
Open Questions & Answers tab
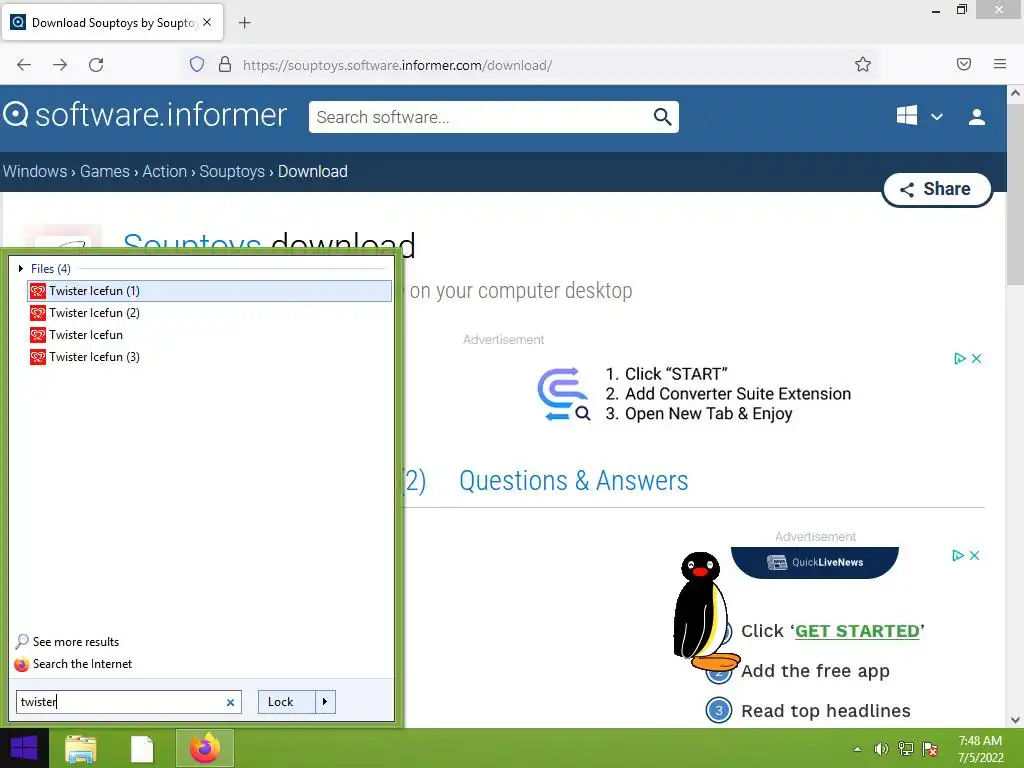(573, 481)
